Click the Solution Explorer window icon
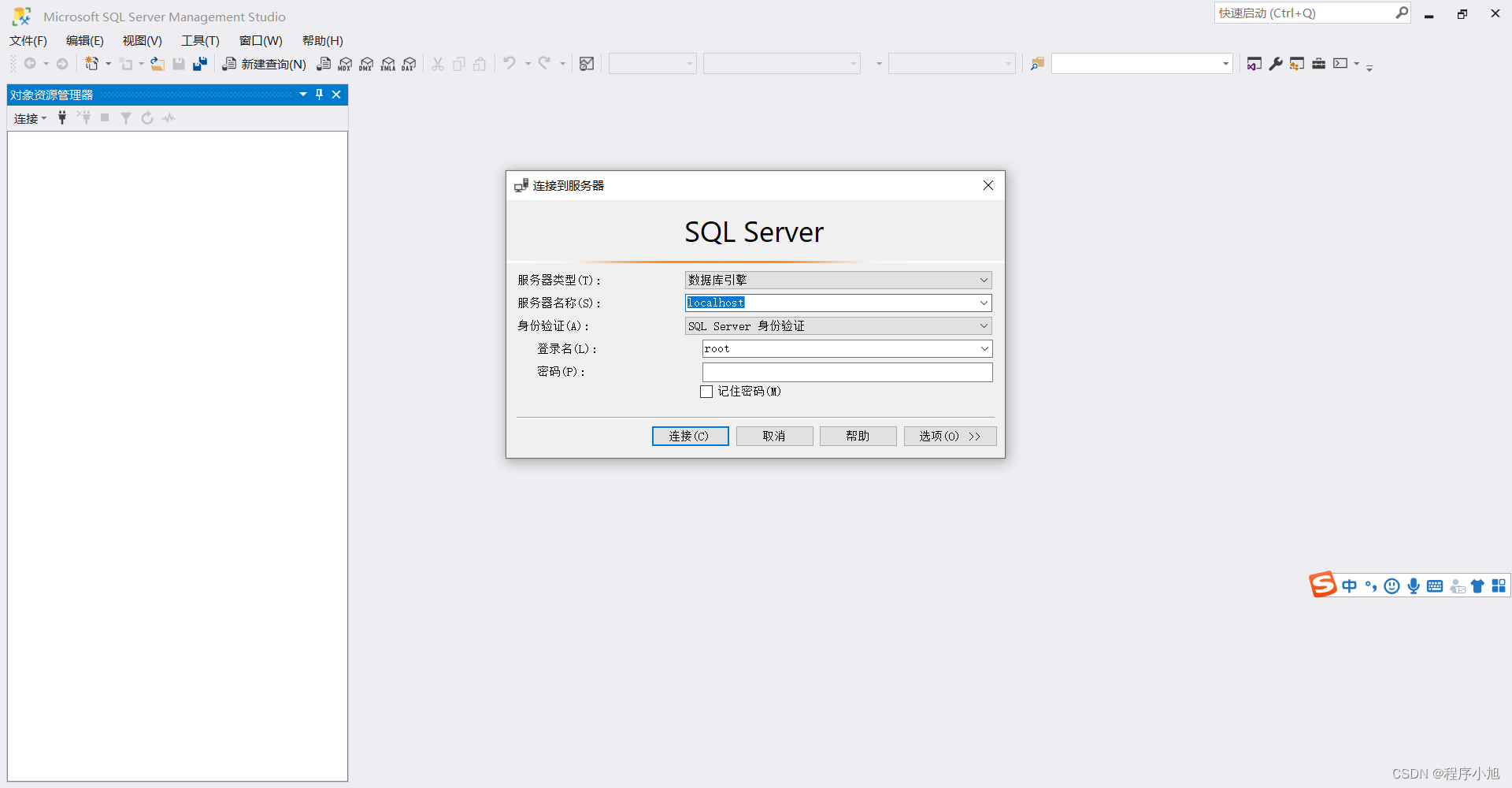This screenshot has width=1512, height=788. click(1254, 64)
